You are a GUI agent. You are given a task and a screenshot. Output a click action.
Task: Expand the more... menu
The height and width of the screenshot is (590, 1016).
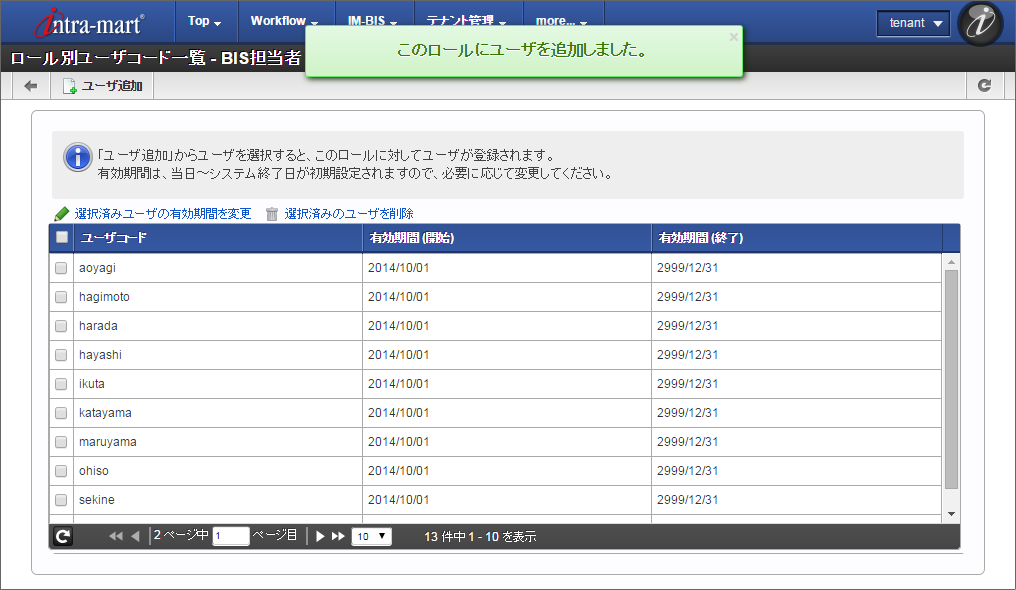[x=561, y=21]
